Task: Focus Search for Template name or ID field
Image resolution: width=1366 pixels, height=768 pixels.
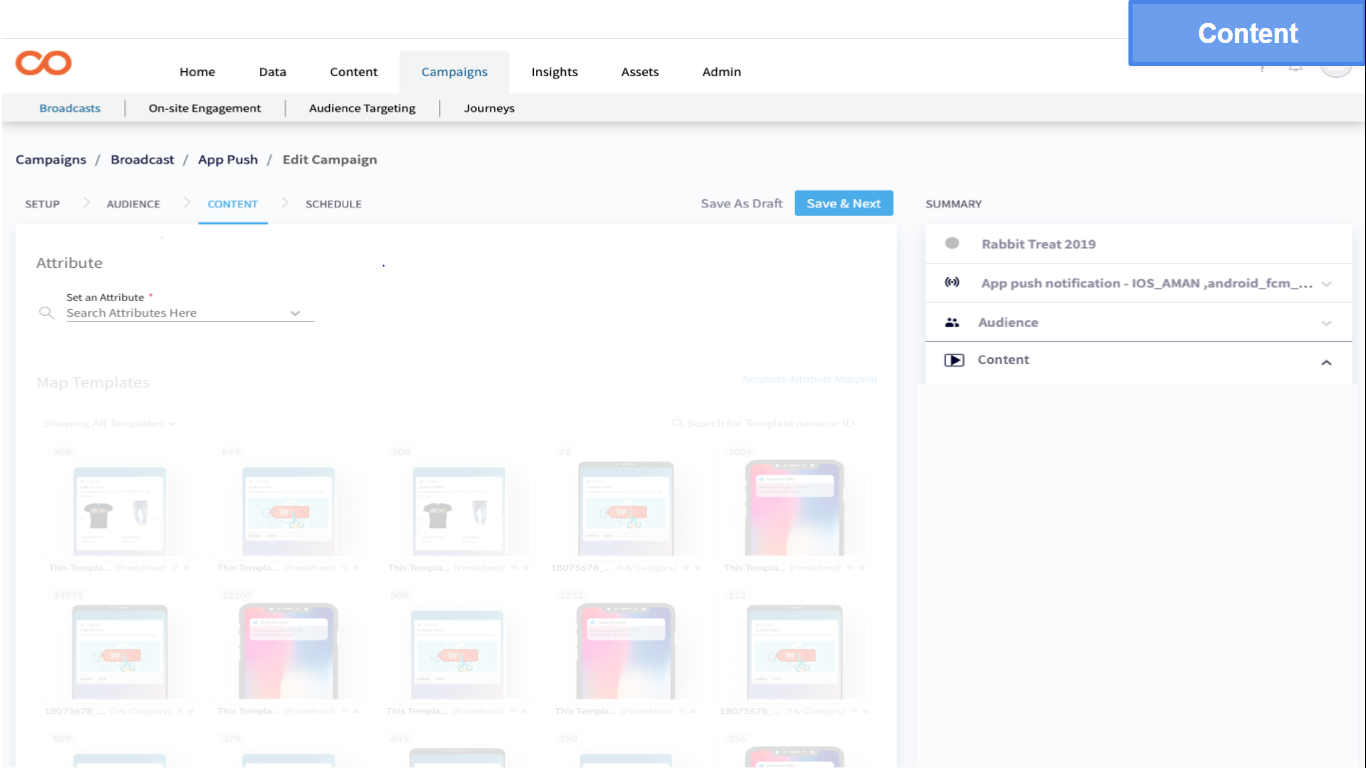Action: pos(771,424)
